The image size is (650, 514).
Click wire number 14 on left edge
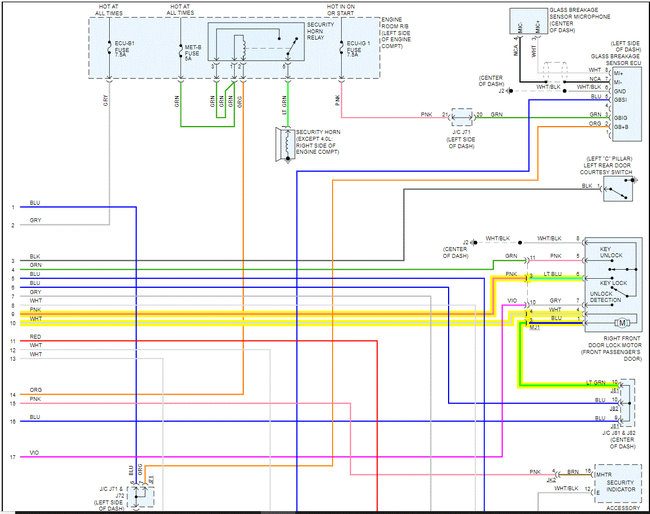[x=13, y=395]
